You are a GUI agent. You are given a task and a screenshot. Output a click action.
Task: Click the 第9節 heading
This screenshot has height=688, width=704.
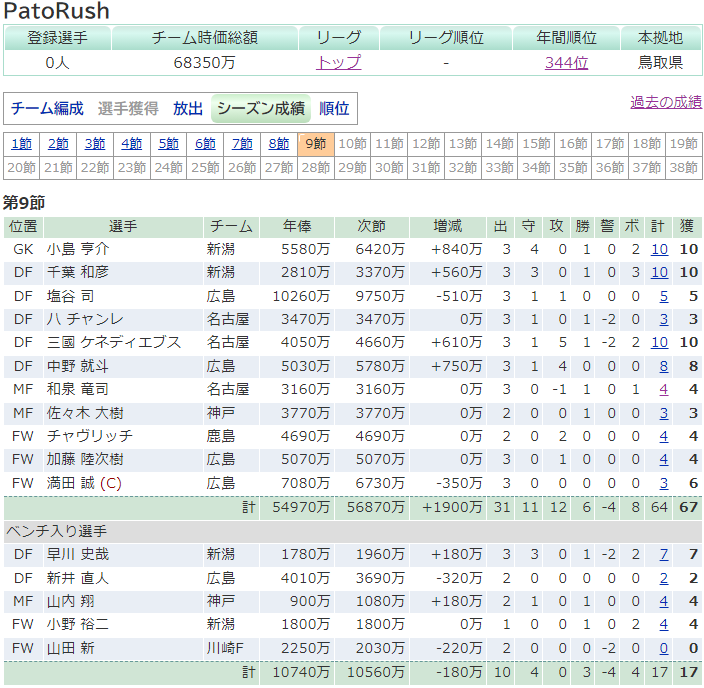click(x=24, y=203)
